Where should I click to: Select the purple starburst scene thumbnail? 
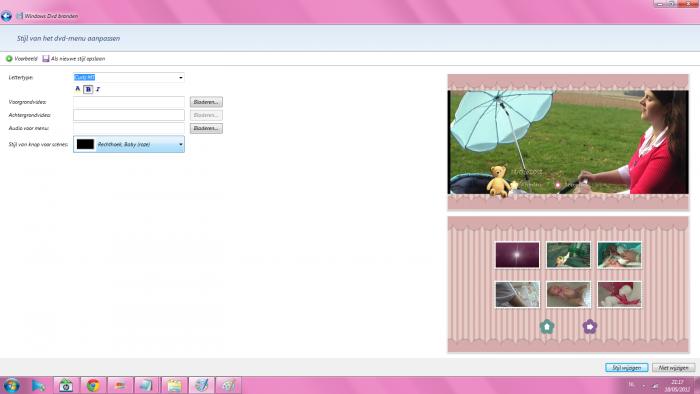pos(517,255)
